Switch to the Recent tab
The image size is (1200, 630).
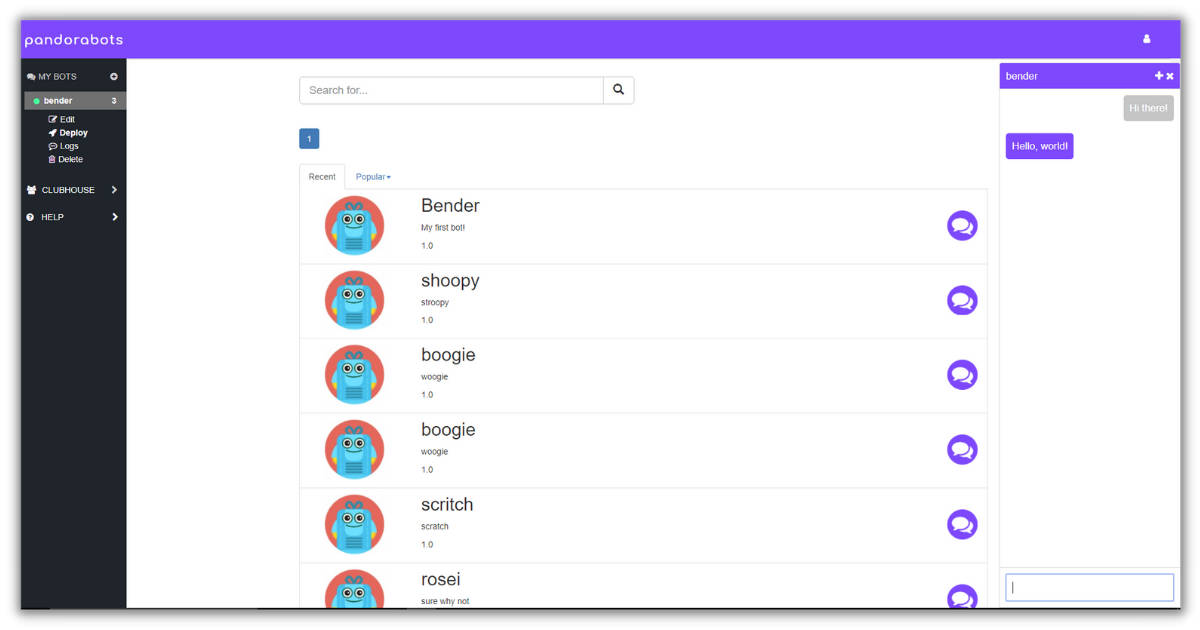click(x=322, y=176)
